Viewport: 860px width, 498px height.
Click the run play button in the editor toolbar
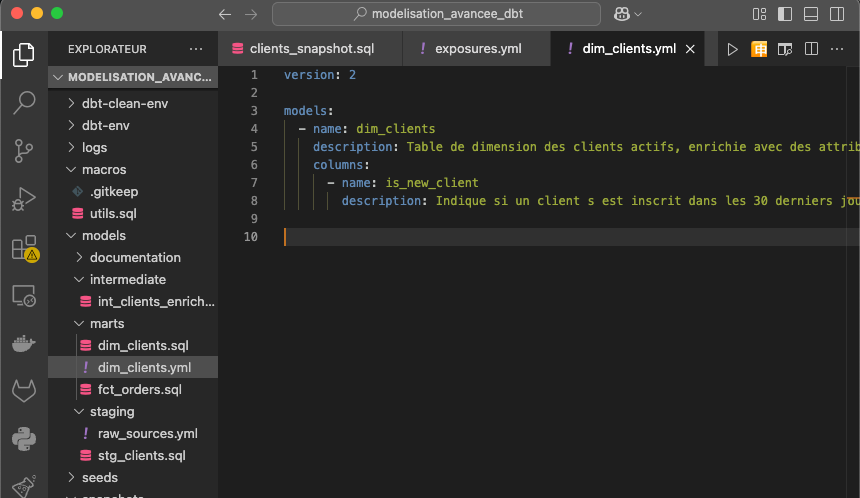click(732, 49)
